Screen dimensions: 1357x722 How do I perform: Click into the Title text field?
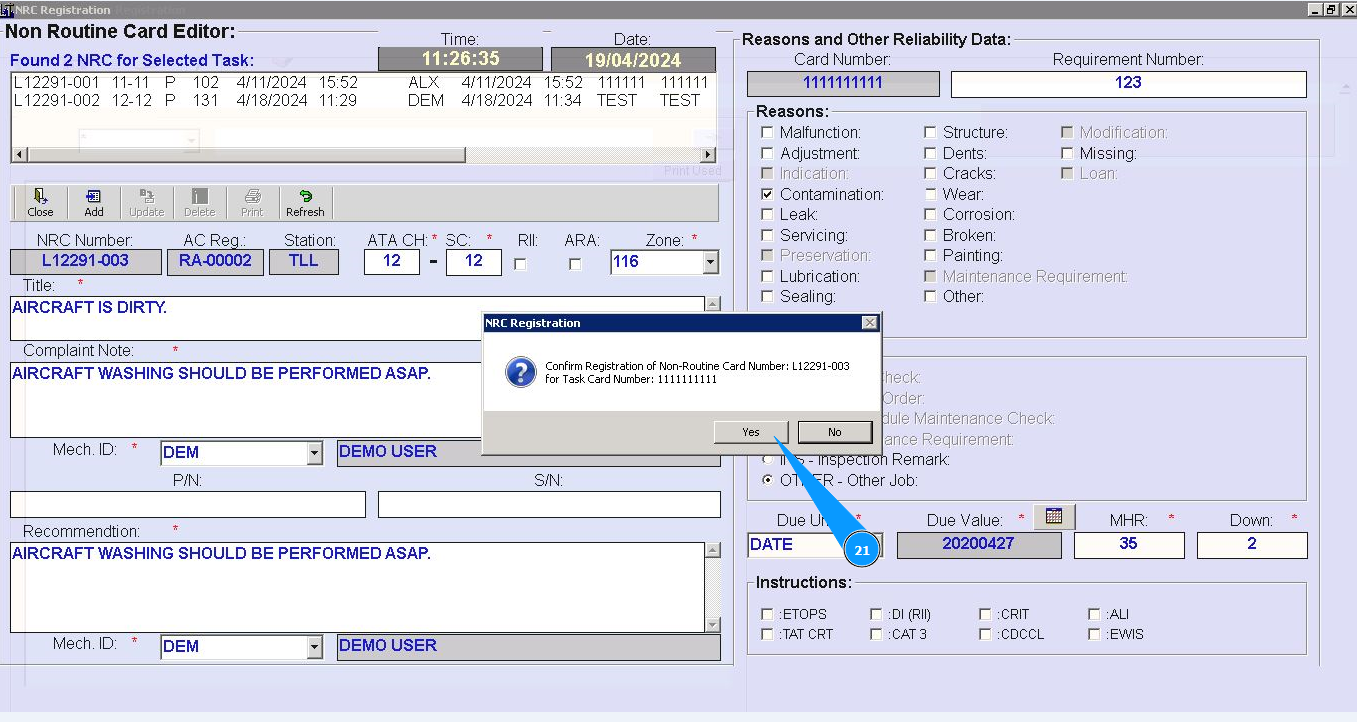358,318
